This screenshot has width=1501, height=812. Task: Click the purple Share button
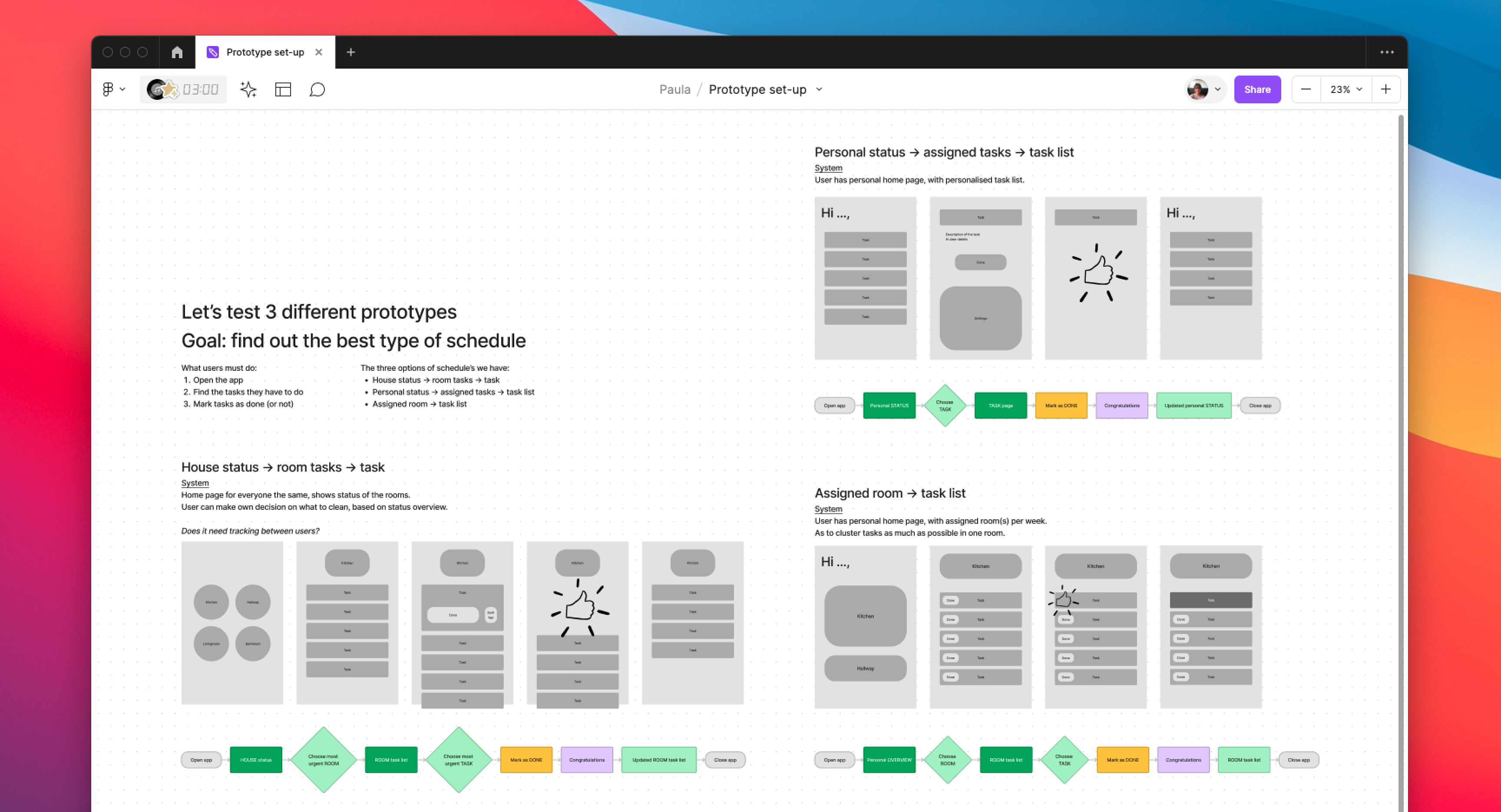pyautogui.click(x=1257, y=89)
